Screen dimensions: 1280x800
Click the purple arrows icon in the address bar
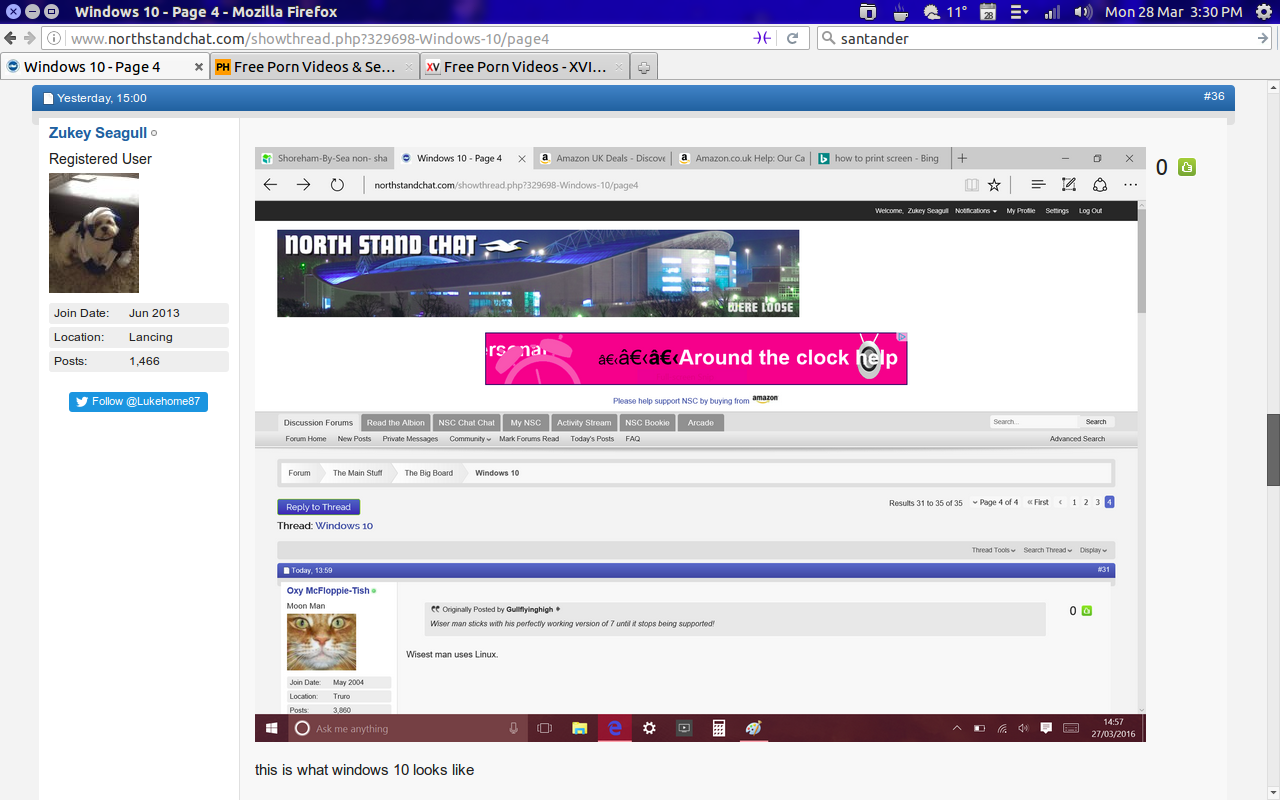(761, 38)
